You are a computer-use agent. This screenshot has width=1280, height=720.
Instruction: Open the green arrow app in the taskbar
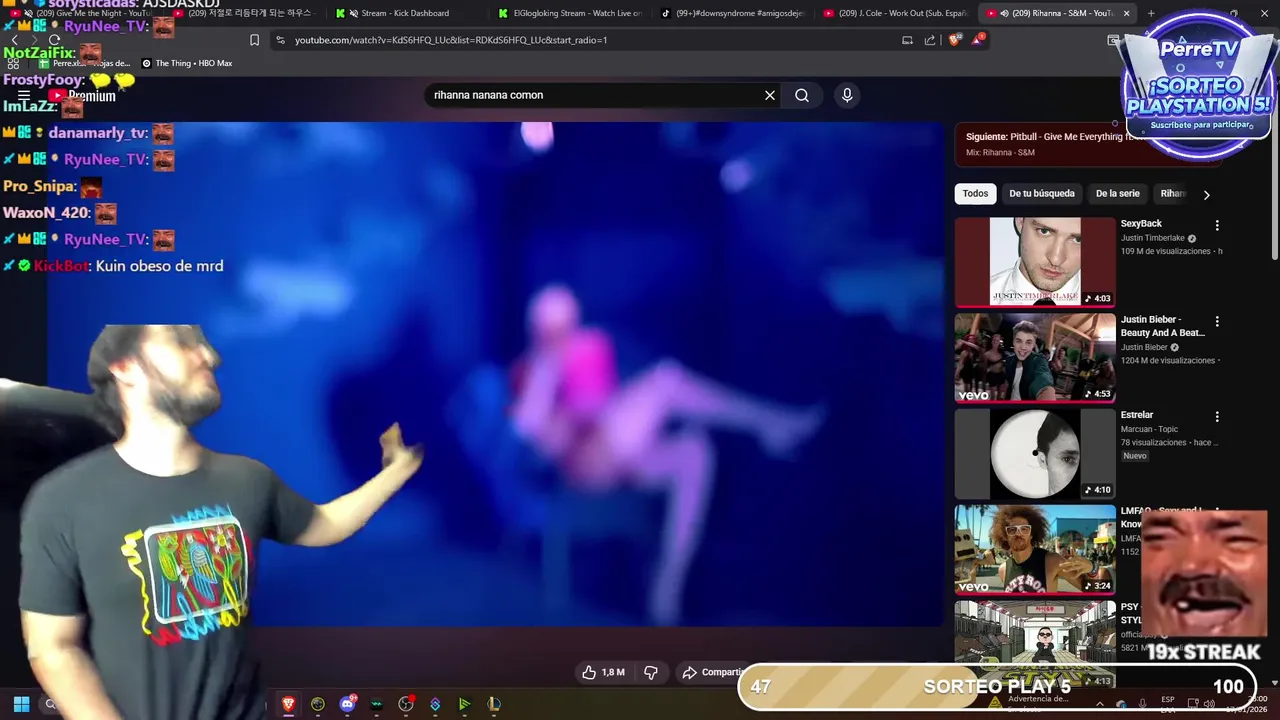(x=465, y=704)
